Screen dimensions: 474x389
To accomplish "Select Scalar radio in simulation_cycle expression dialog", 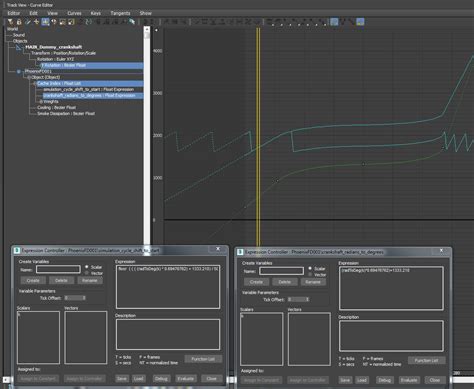I will [x=87, y=267].
